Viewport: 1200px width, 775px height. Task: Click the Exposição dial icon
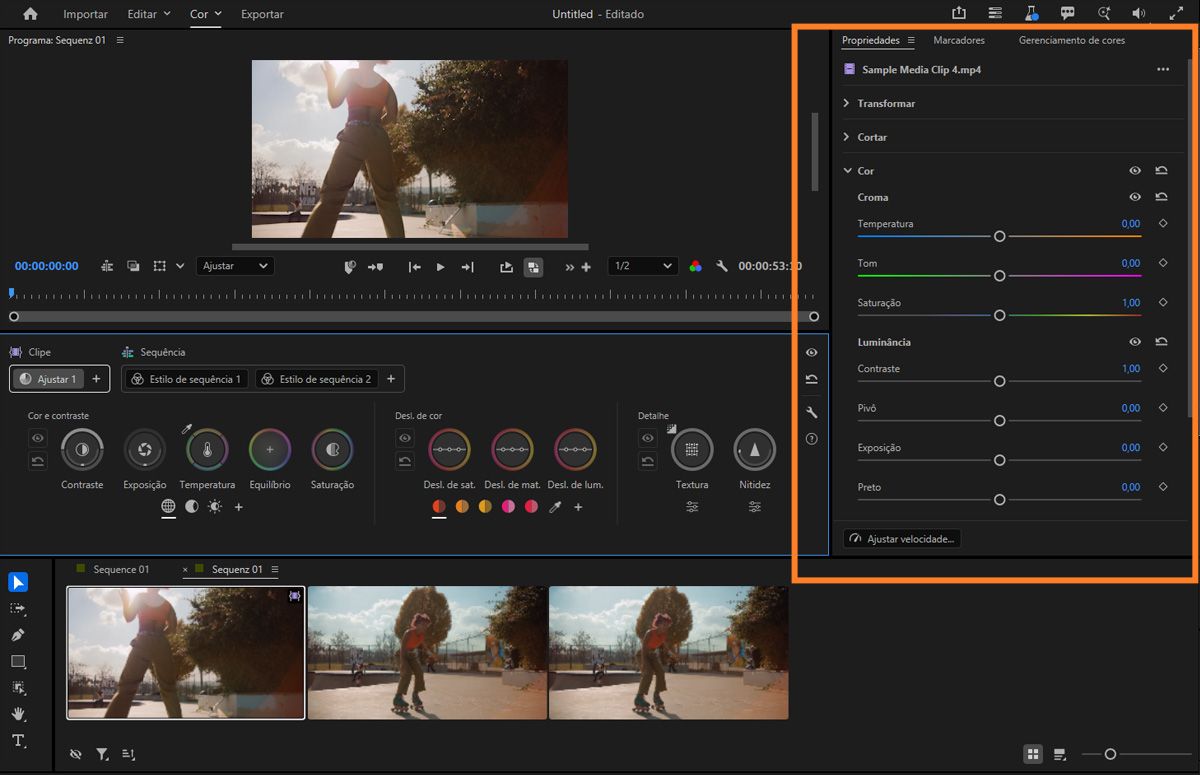pos(145,450)
